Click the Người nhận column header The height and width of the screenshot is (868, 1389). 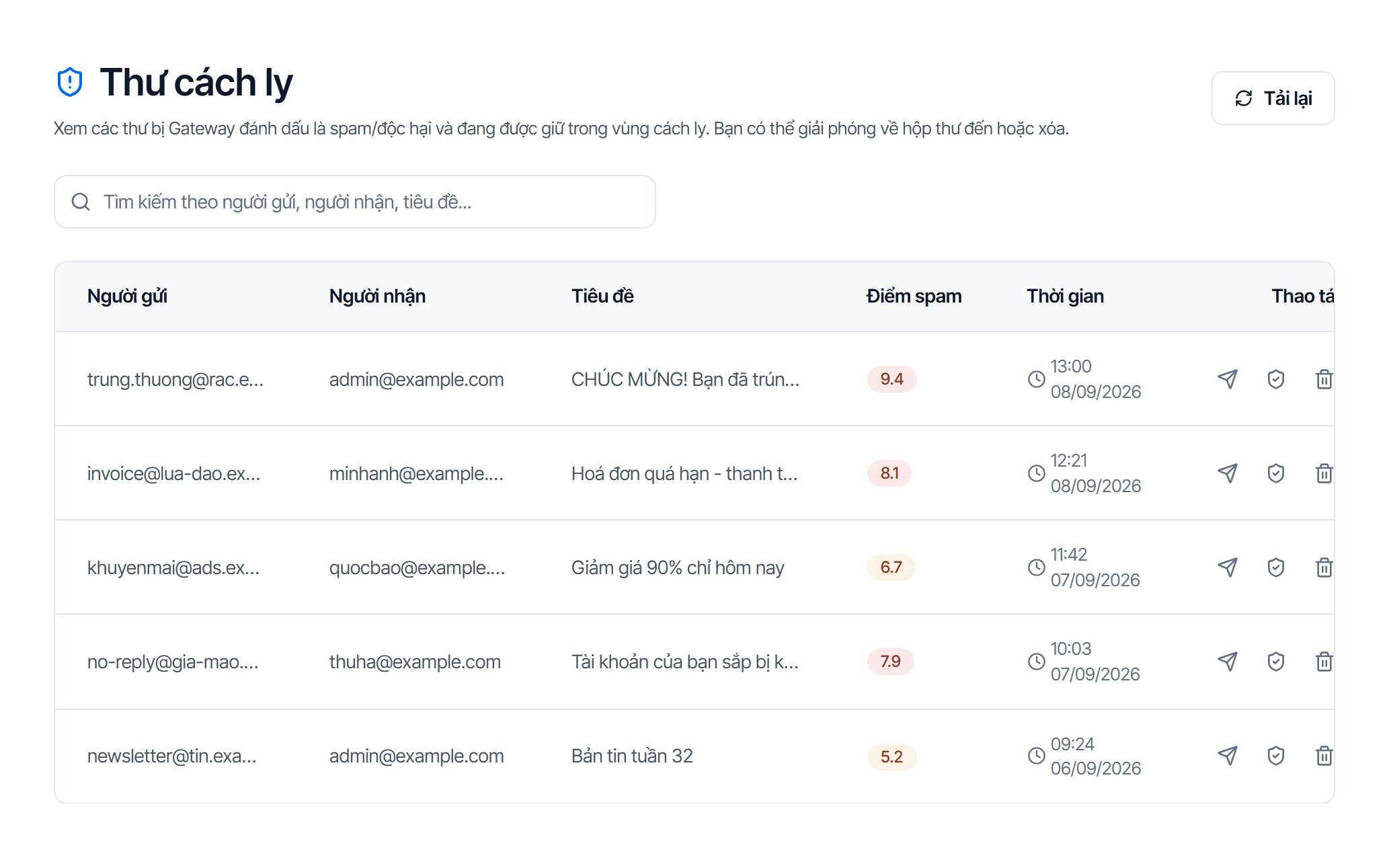(377, 296)
